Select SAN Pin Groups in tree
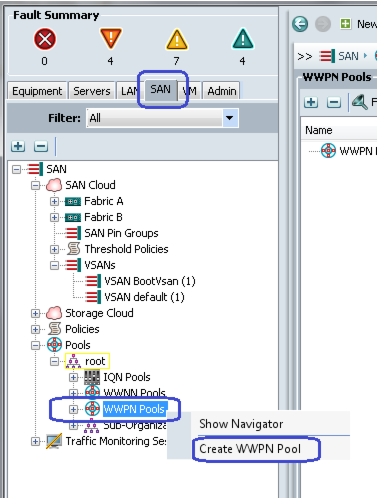Viewport: 387px width, 504px height. click(121, 233)
